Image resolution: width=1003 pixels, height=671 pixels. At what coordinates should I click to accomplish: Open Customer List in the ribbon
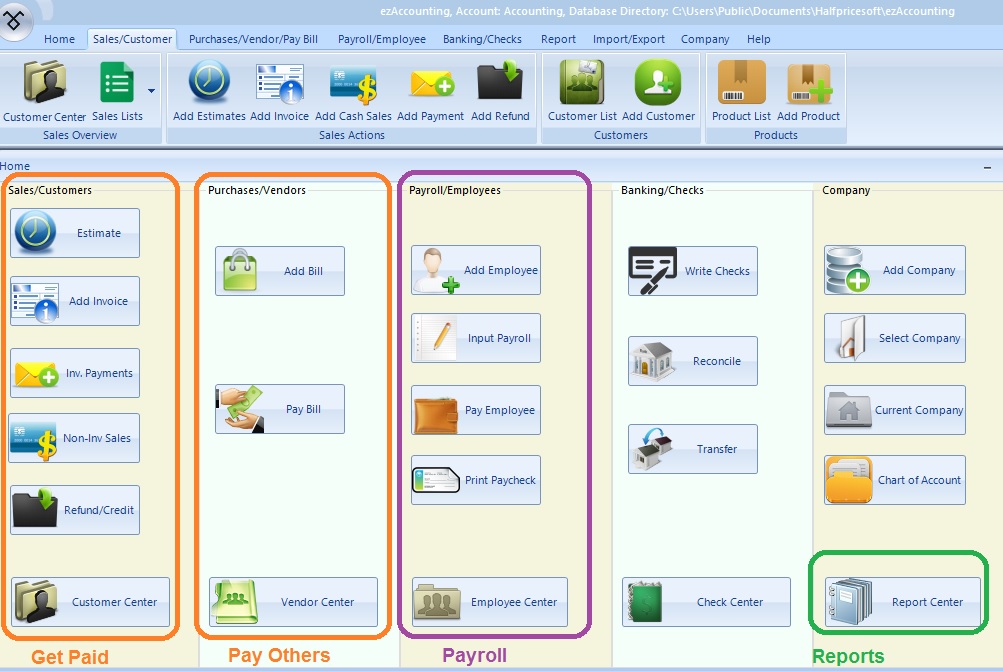pos(582,84)
